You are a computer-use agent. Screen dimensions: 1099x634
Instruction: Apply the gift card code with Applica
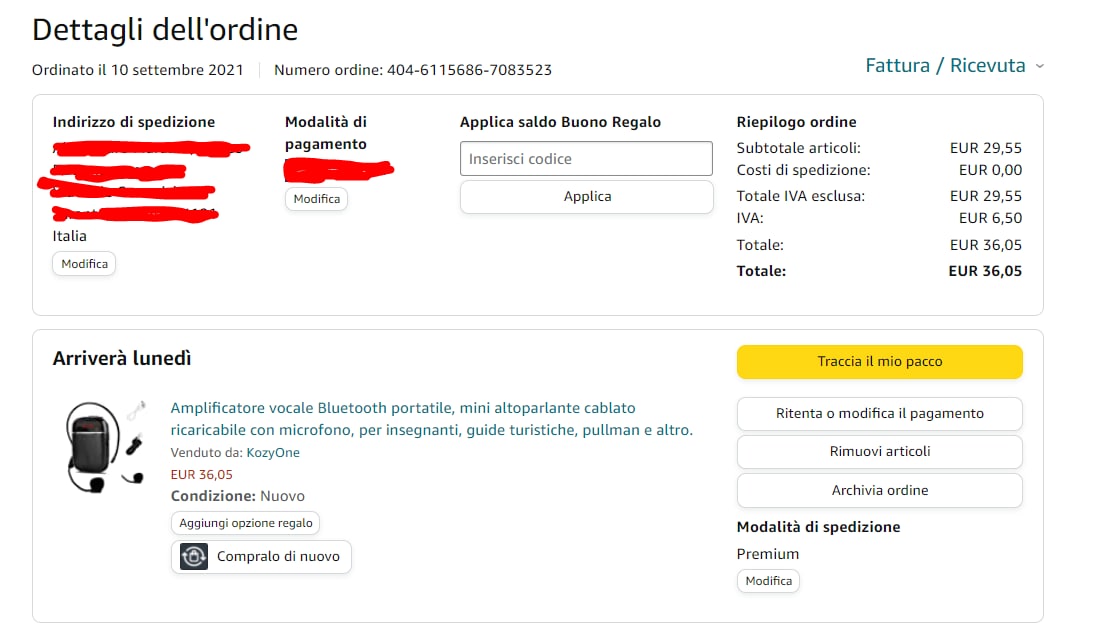(587, 197)
